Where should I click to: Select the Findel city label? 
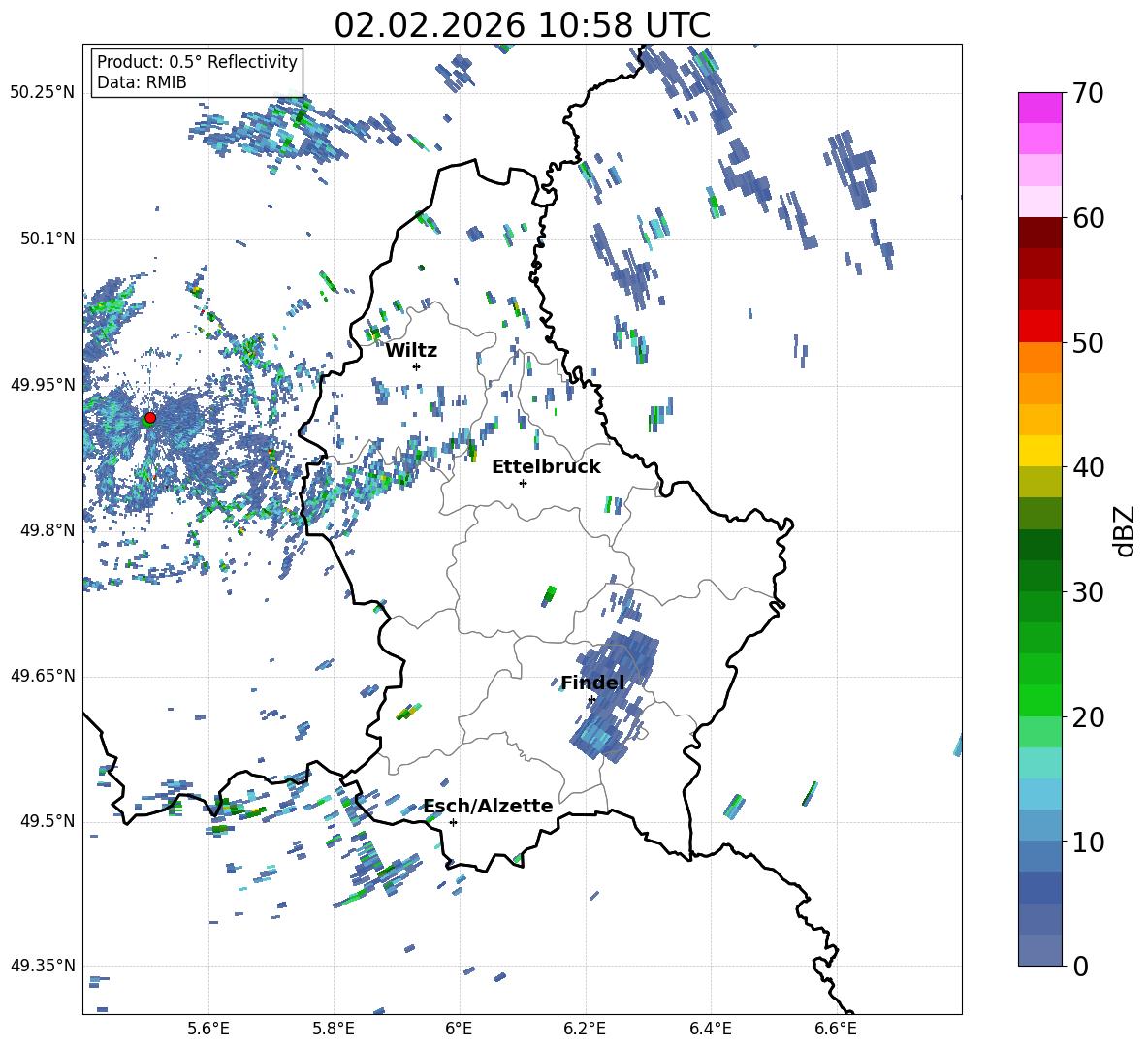coord(591,683)
